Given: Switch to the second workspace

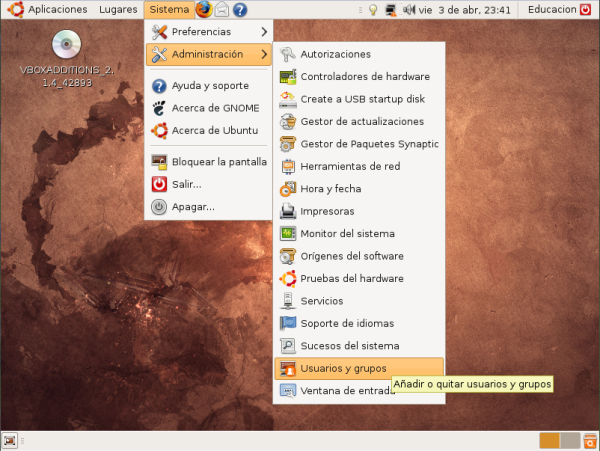Looking at the screenshot, I should (570, 440).
